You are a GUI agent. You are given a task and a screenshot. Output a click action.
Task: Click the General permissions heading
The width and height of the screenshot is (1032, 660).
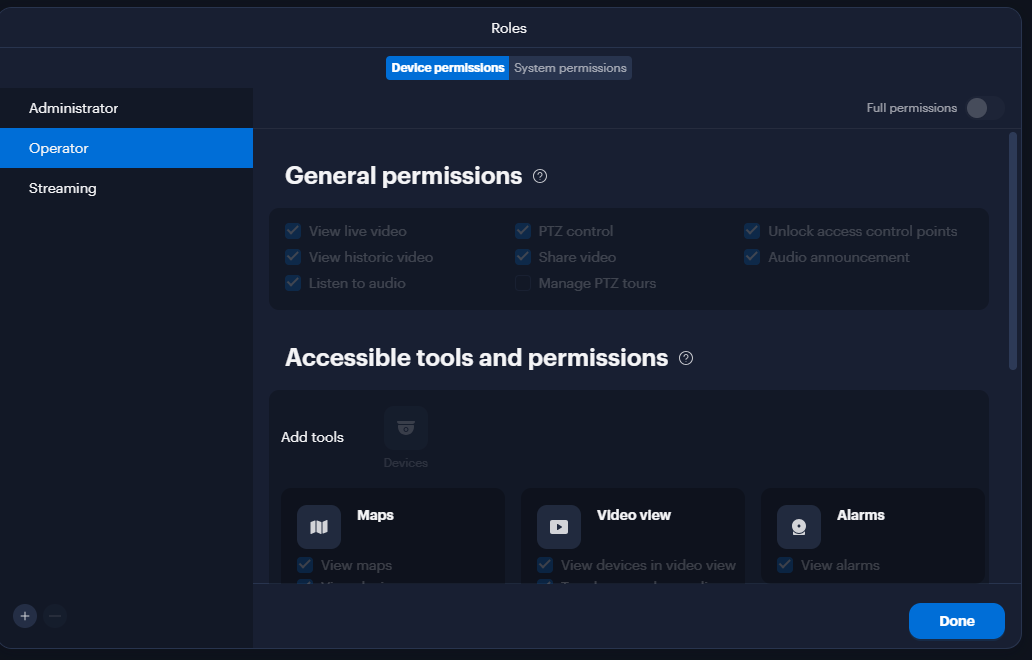pos(403,176)
